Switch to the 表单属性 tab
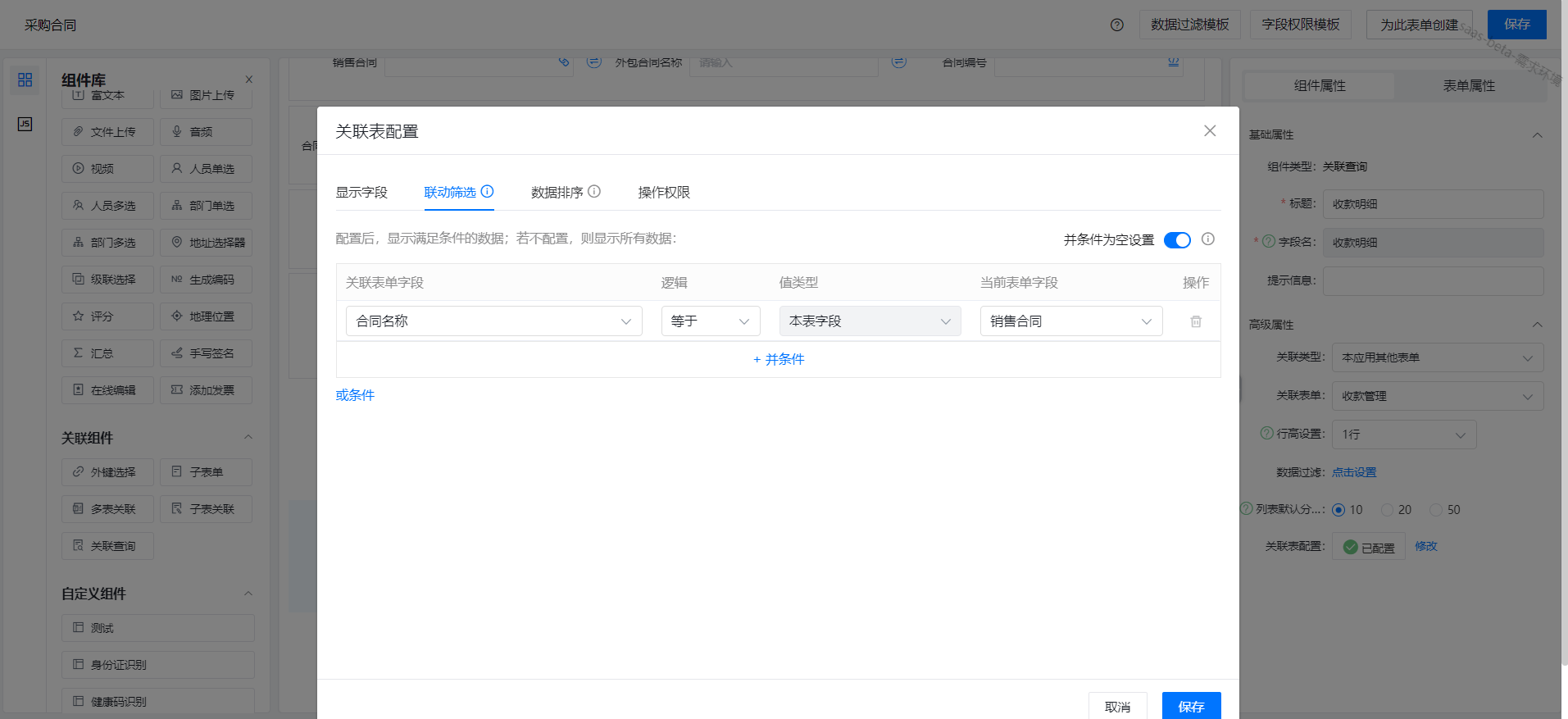The height and width of the screenshot is (719, 1568). pyautogui.click(x=1469, y=85)
